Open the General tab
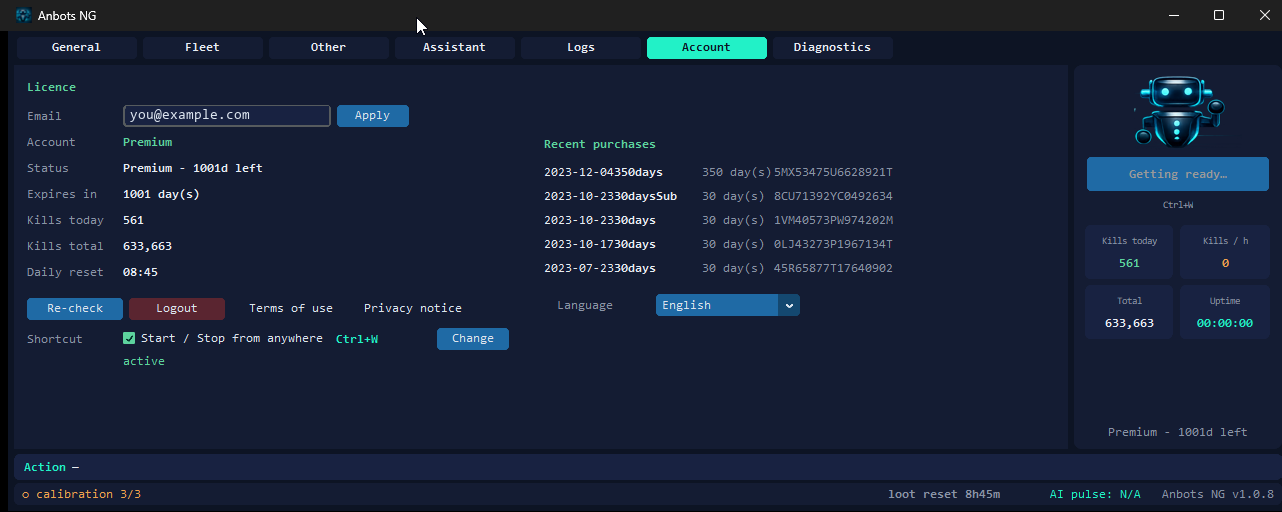The image size is (1282, 512). pos(76,48)
